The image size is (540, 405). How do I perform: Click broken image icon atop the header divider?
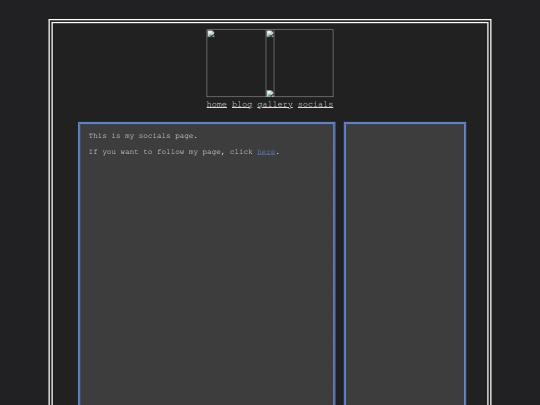tap(270, 34)
